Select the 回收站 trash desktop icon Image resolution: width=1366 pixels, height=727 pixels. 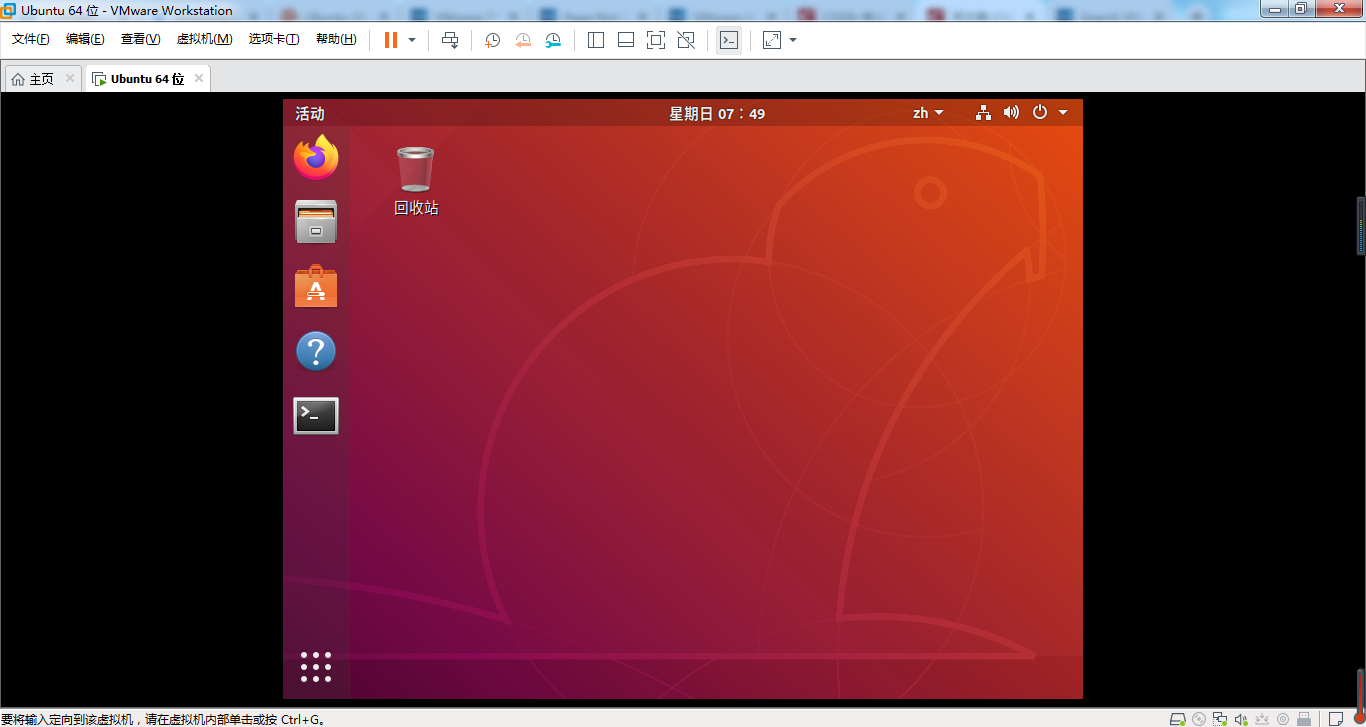pyautogui.click(x=415, y=182)
